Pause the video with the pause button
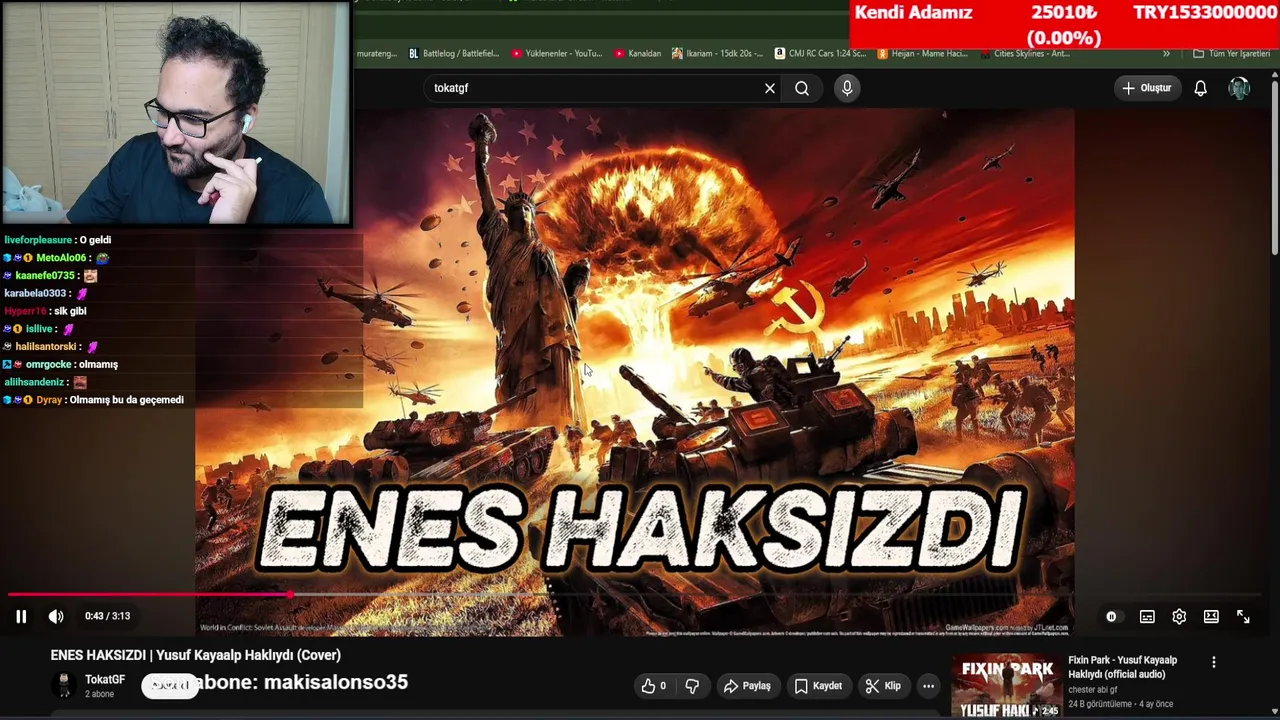Image resolution: width=1280 pixels, height=720 pixels. (x=20, y=617)
